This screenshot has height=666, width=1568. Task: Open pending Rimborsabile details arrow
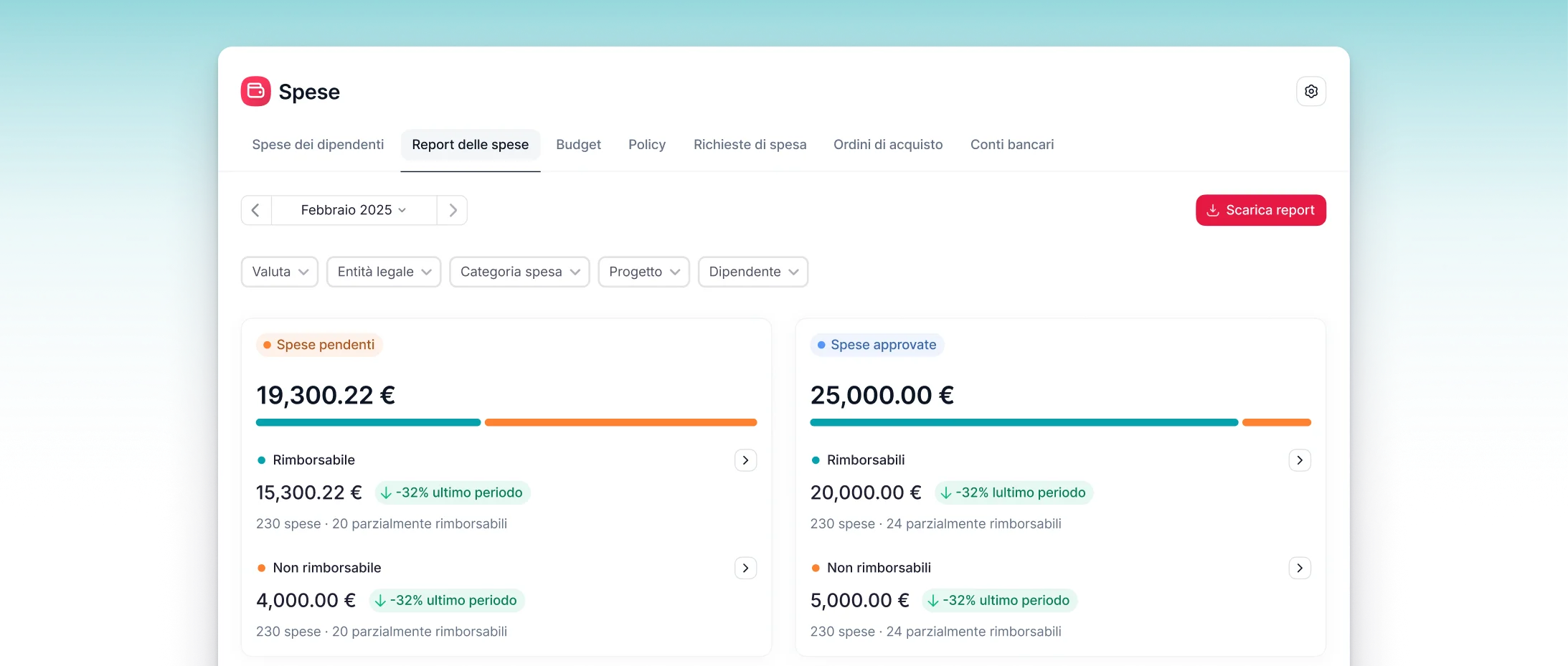pyautogui.click(x=745, y=460)
